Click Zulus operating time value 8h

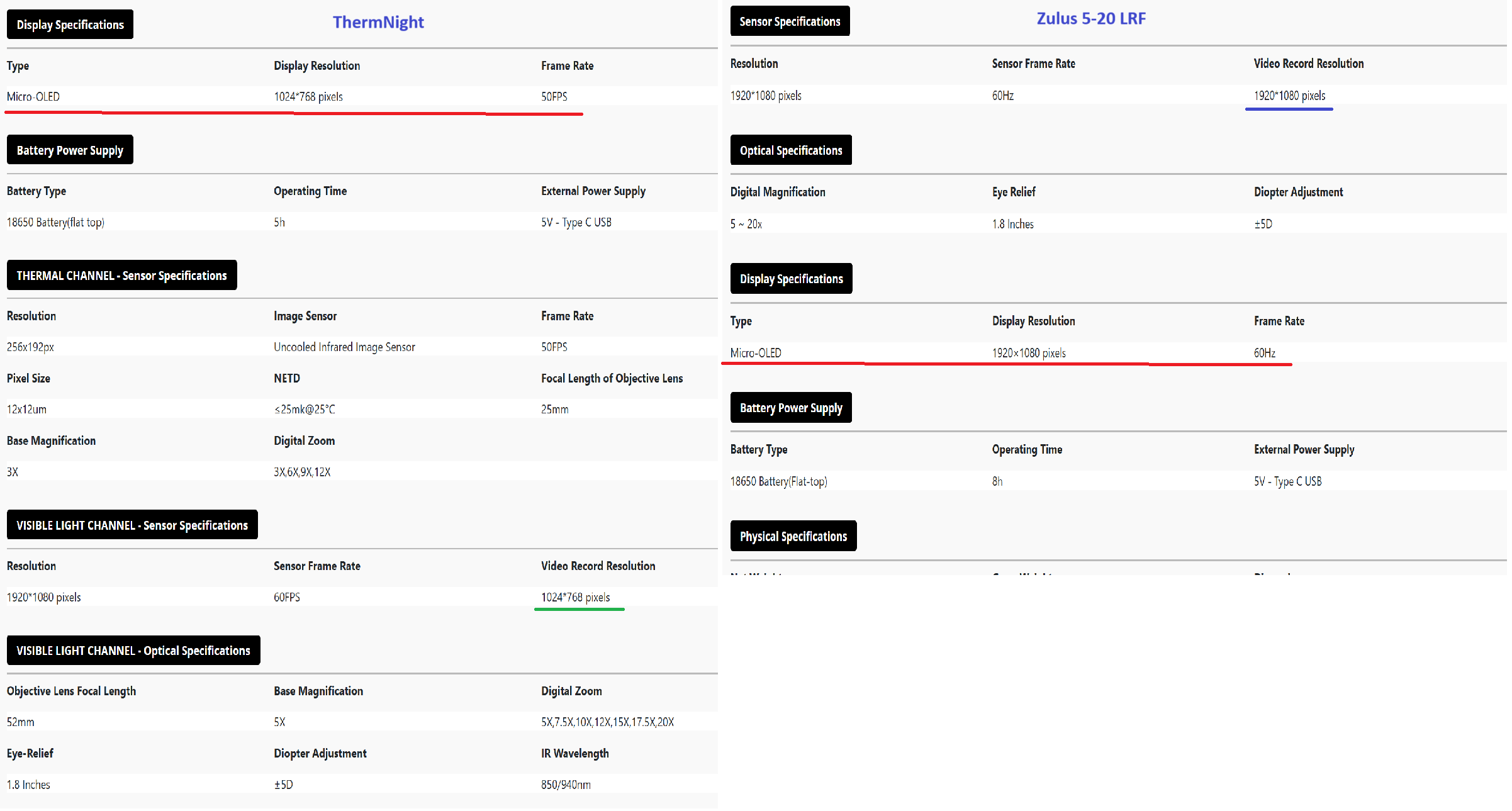click(997, 481)
